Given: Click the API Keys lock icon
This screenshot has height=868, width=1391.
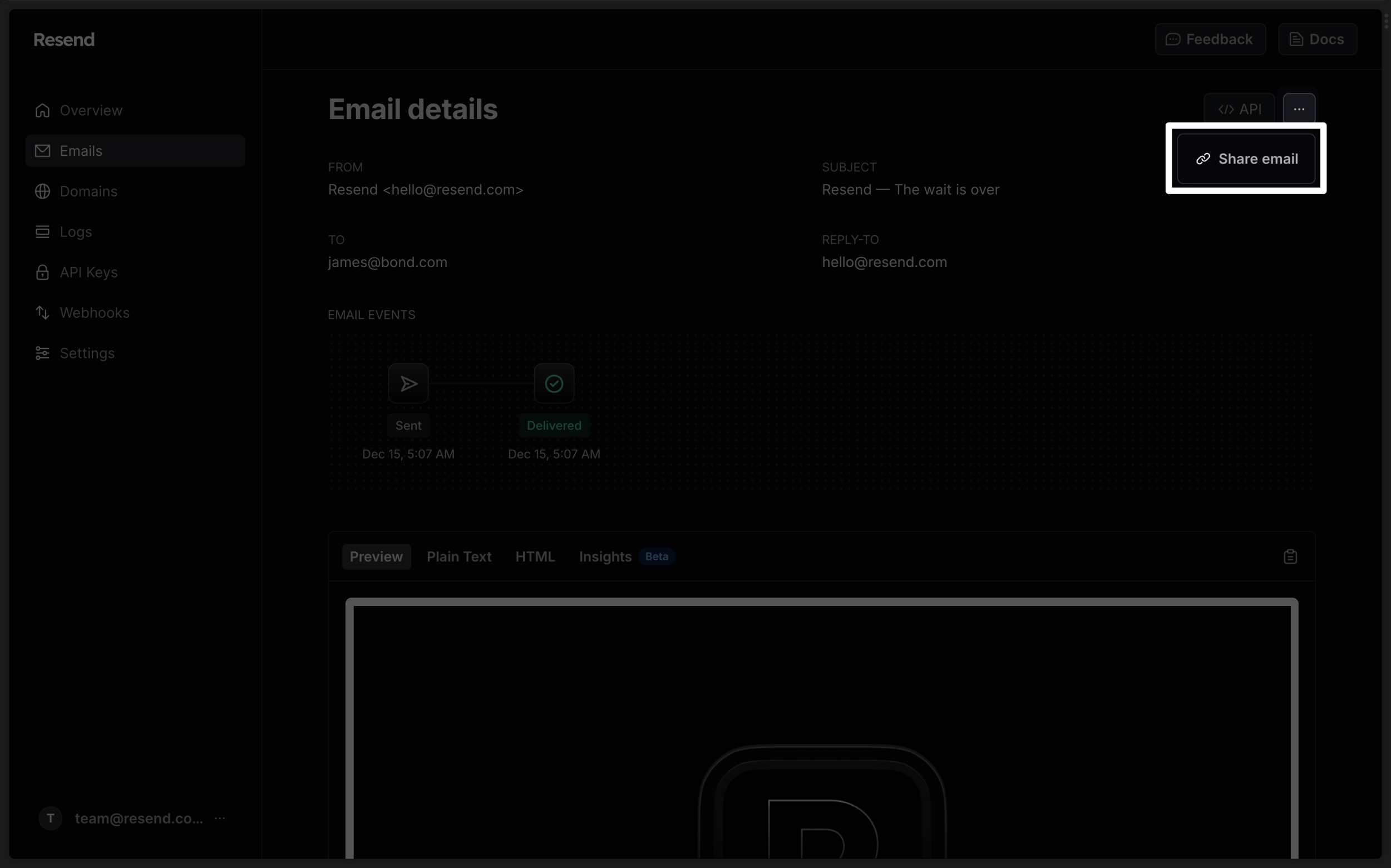Looking at the screenshot, I should [x=42, y=272].
